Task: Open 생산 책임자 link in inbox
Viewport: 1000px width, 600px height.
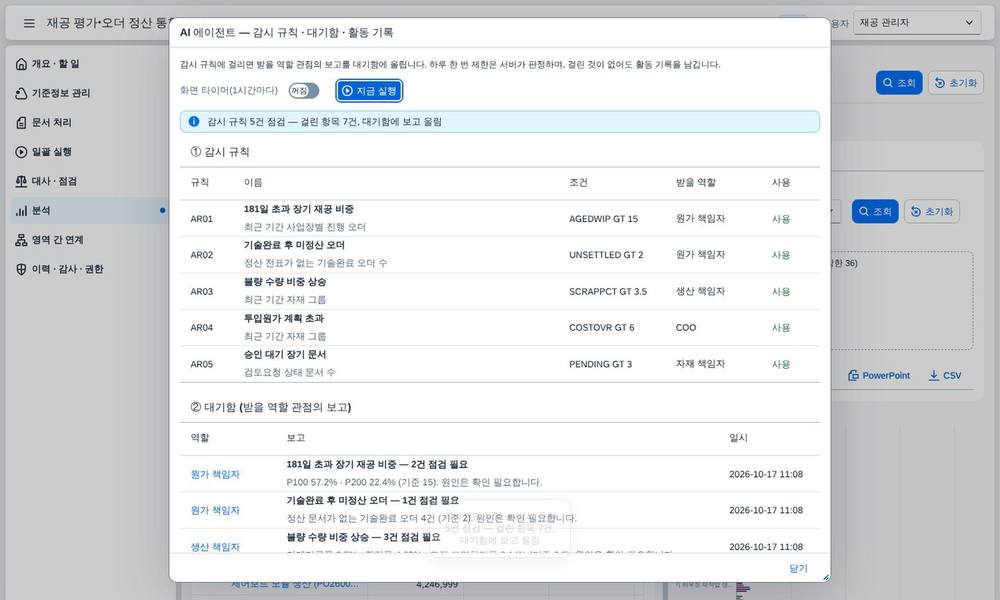Action: [215, 547]
